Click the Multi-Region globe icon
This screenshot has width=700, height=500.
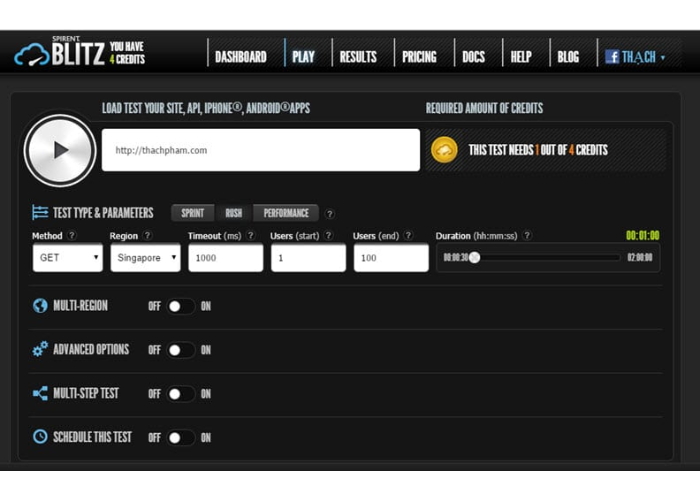click(x=40, y=306)
